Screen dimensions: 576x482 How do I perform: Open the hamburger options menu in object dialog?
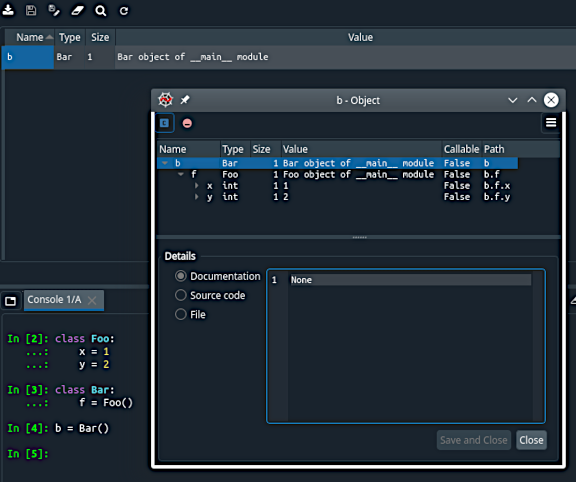click(551, 122)
